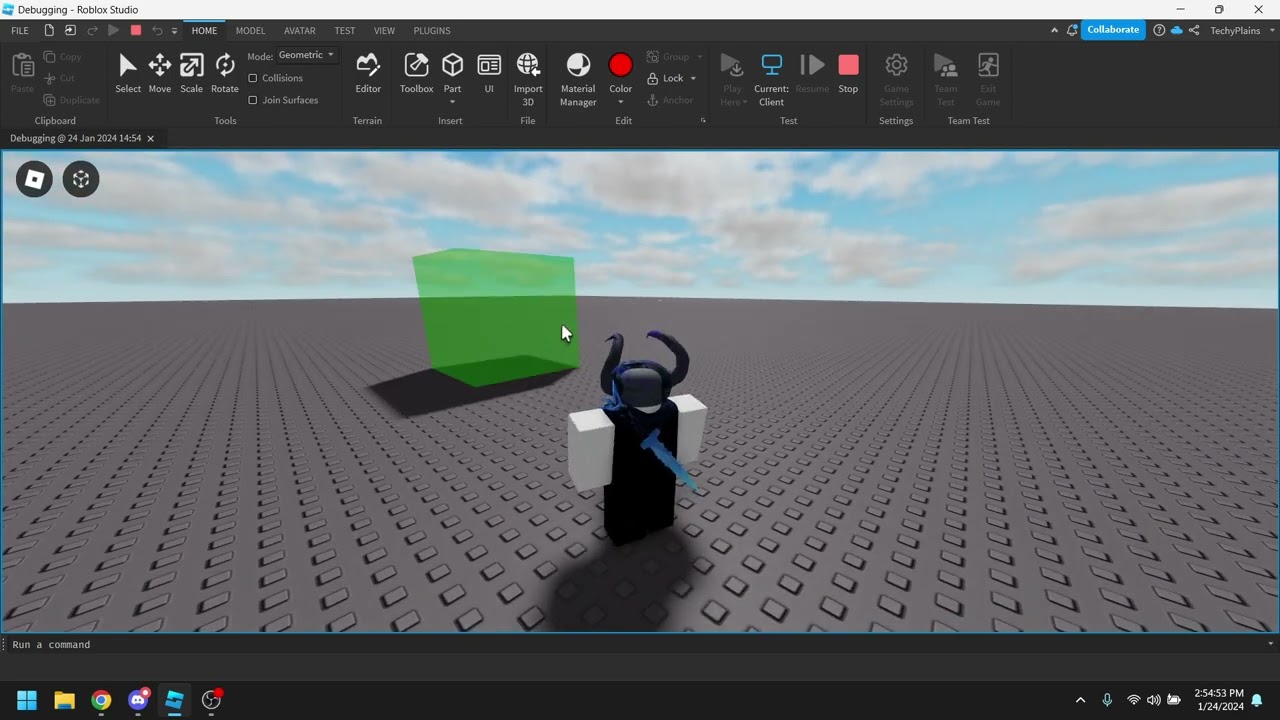Viewport: 1280px width, 720px height.
Task: Open the Lock dropdown menu
Action: click(693, 79)
